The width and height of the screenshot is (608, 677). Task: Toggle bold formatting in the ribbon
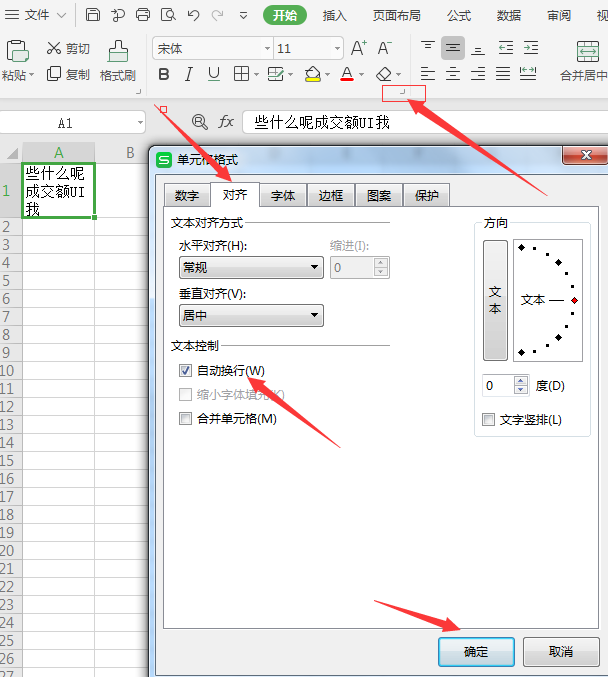[164, 75]
